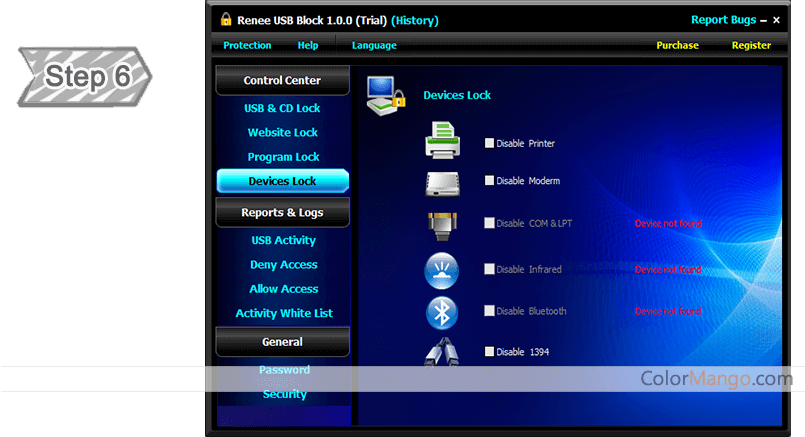Viewport: 805px width, 437px height.
Task: Click the modem device icon
Action: pos(443,183)
